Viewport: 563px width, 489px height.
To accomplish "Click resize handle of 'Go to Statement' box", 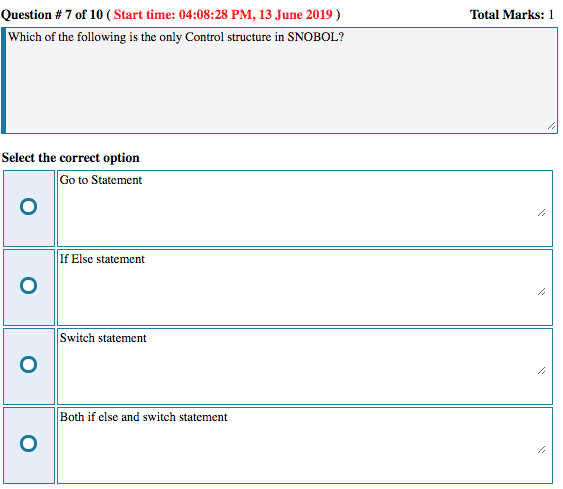I will click(542, 213).
